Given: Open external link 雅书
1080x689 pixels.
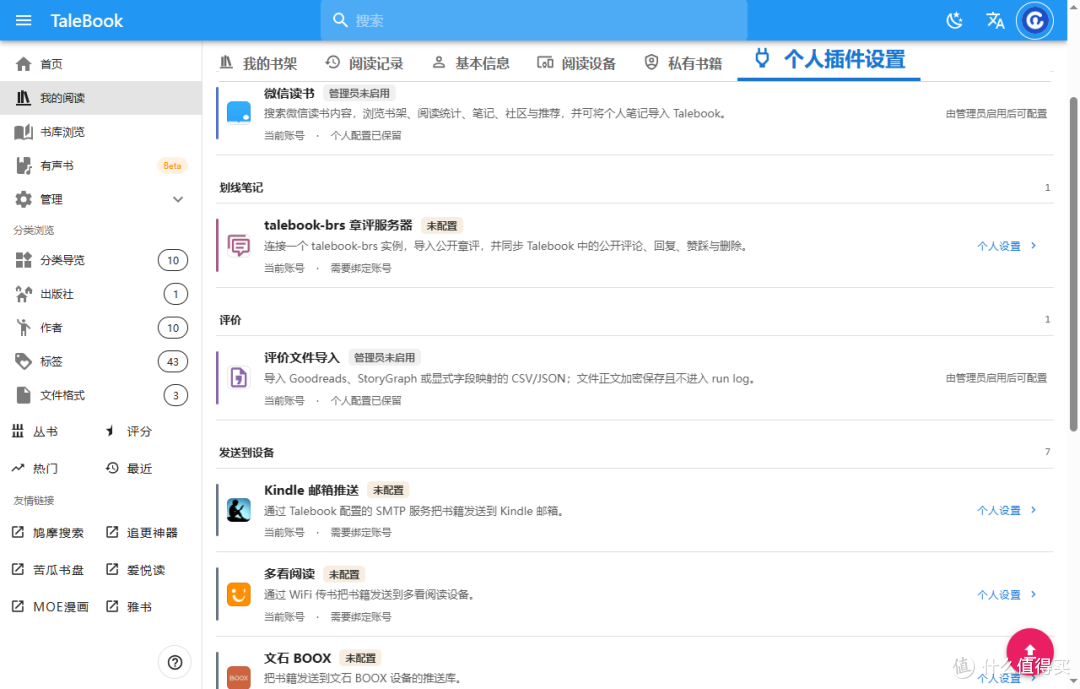Looking at the screenshot, I should tap(129, 606).
